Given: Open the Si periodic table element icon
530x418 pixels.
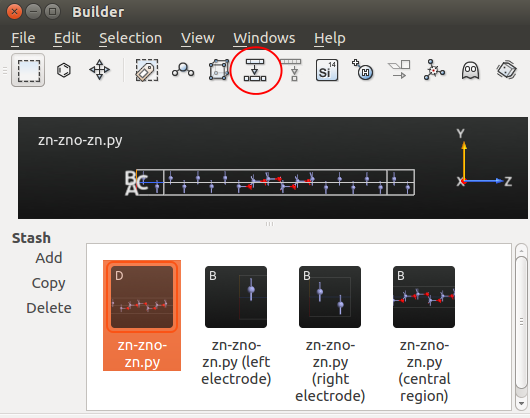Looking at the screenshot, I should 327,70.
